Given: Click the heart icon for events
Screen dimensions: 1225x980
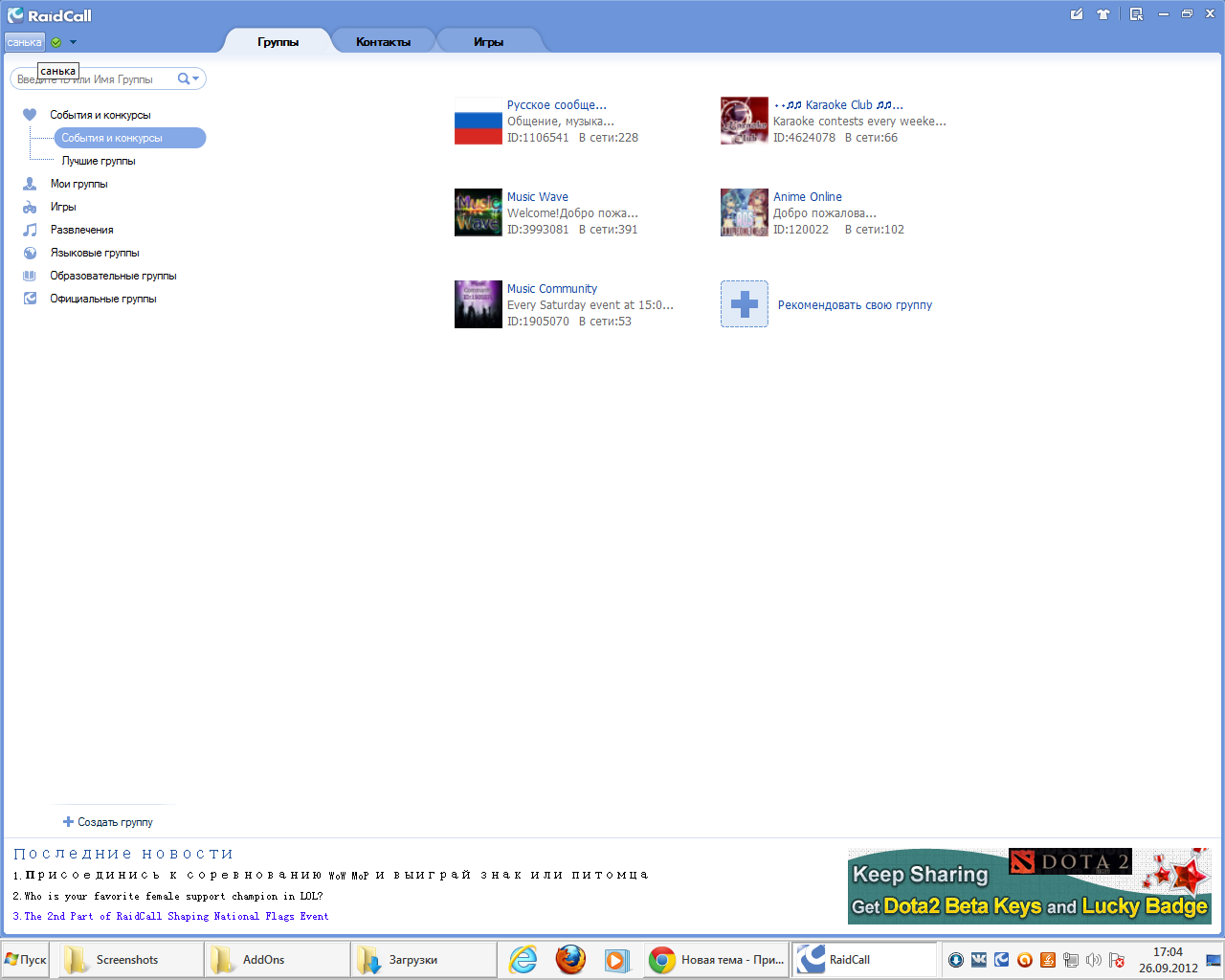Looking at the screenshot, I should pos(30,115).
